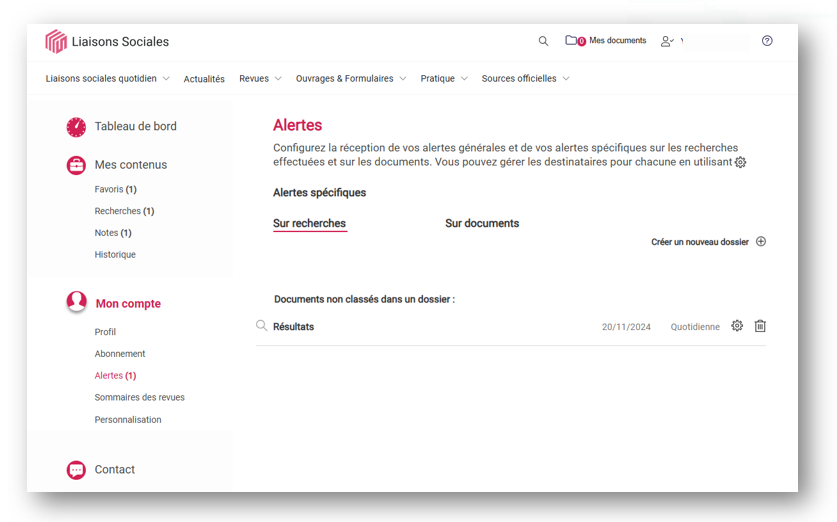Viewport: 837px width, 522px height.
Task: Expand the Revues menu chevron
Action: pyautogui.click(x=278, y=78)
